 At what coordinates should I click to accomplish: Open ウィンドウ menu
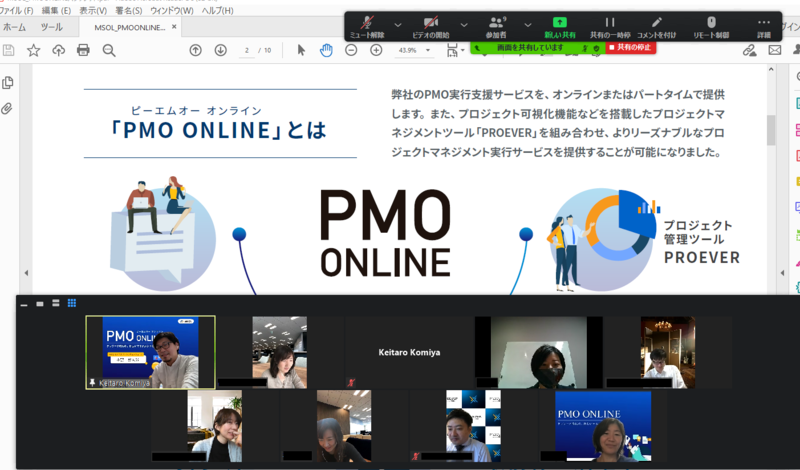(x=172, y=10)
